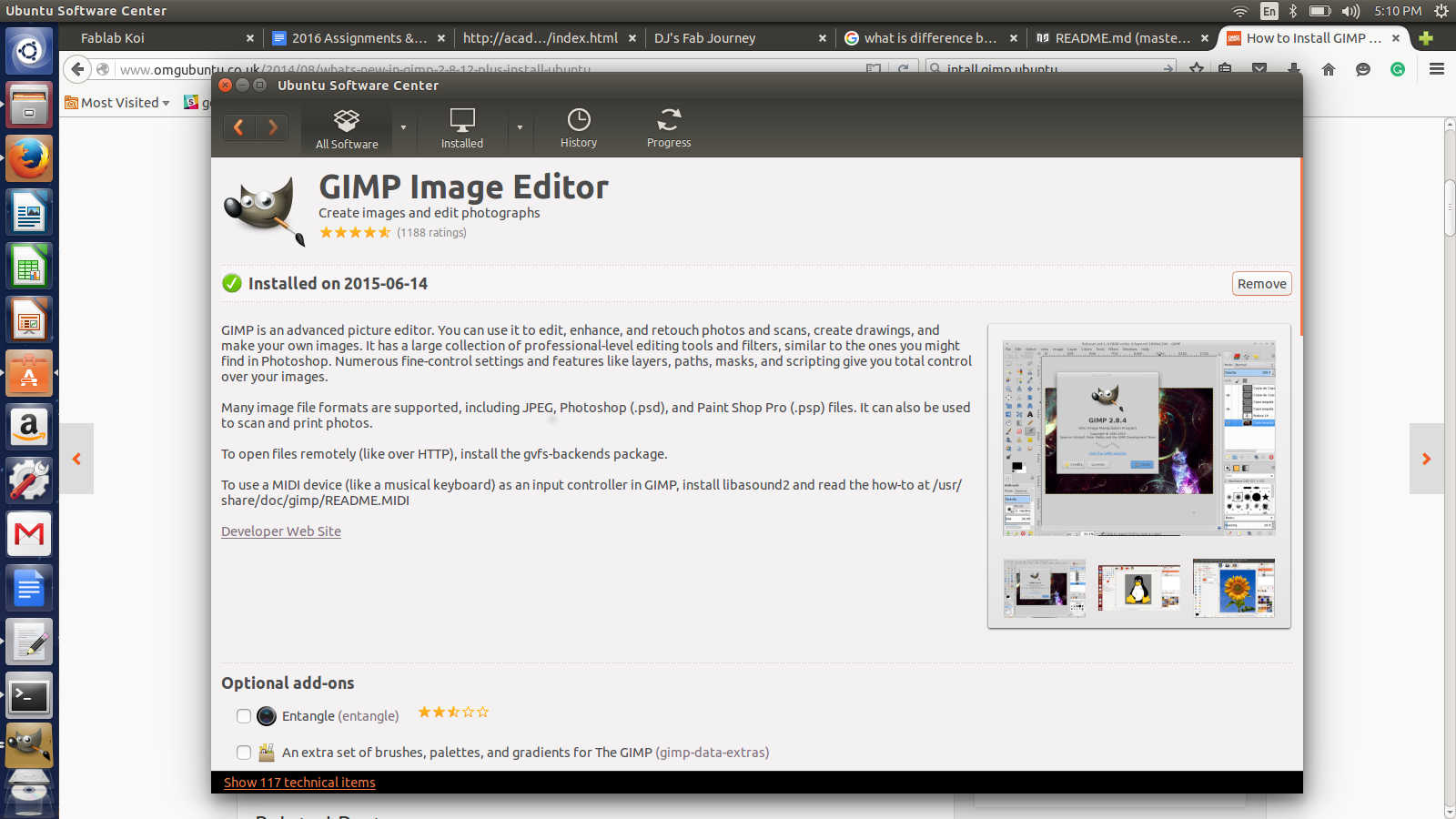Open LibreOffice Calc from the launcher
The width and height of the screenshot is (1456, 819).
tap(29, 266)
